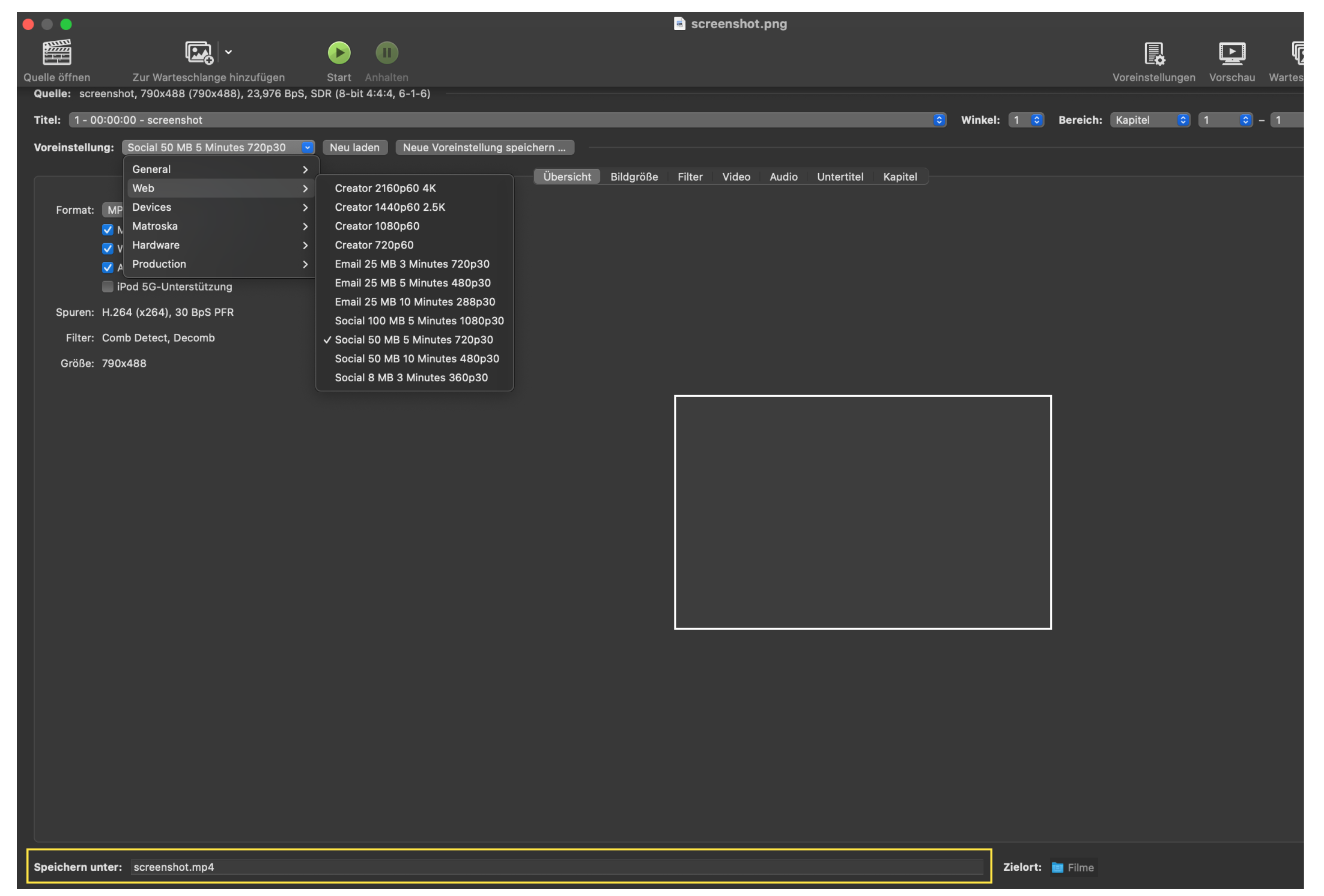The image size is (1324, 896).
Task: Switch to the Untertitel tab
Action: [840, 177]
